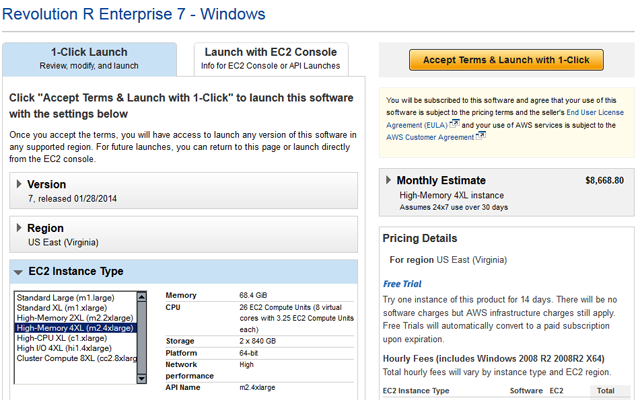Click the 68.4 GiB memory value
This screenshot has height=400, width=640.
tap(253, 295)
